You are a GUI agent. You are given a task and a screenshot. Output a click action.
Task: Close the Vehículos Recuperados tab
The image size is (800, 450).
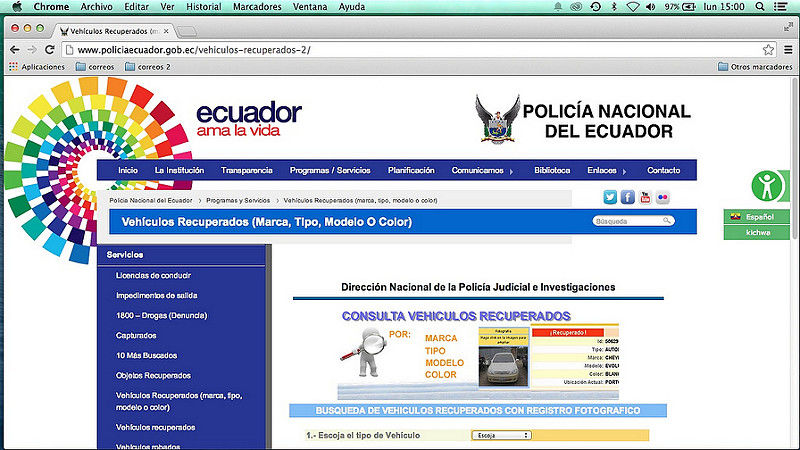pyautogui.click(x=166, y=31)
